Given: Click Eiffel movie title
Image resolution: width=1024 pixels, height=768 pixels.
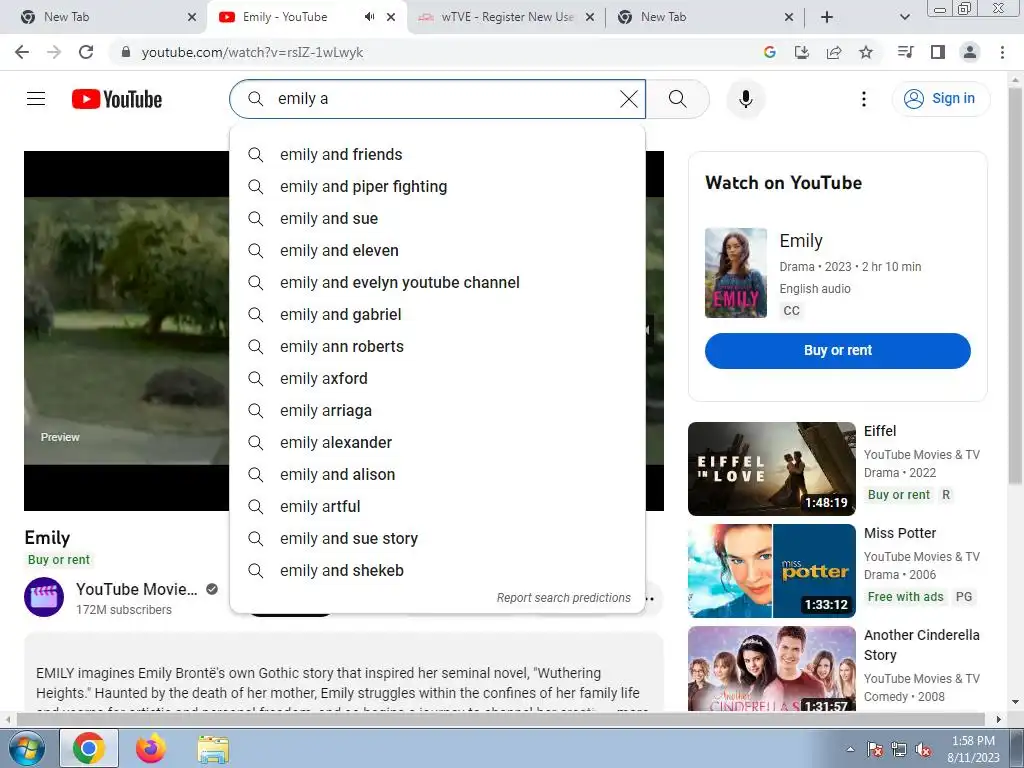Looking at the screenshot, I should (880, 431).
